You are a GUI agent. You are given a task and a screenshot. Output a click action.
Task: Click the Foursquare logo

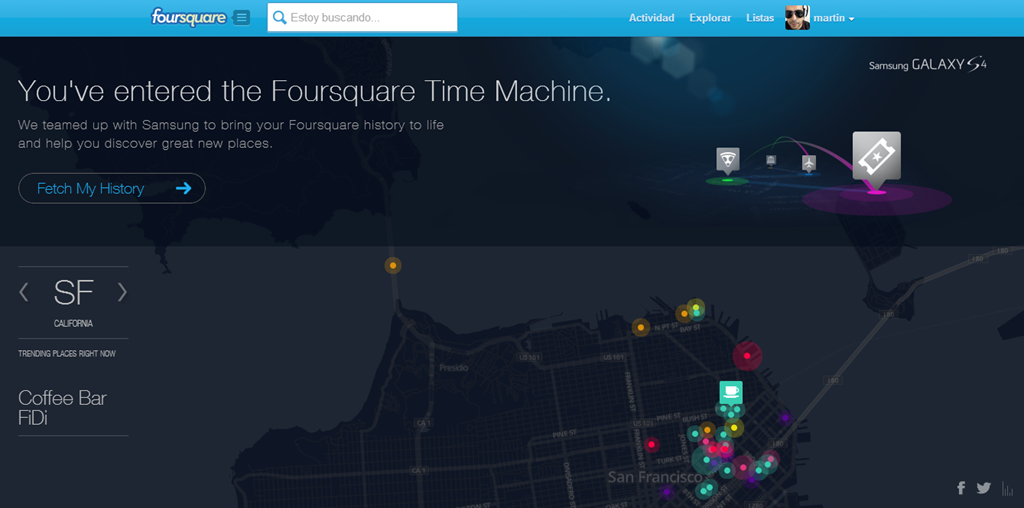click(x=189, y=18)
